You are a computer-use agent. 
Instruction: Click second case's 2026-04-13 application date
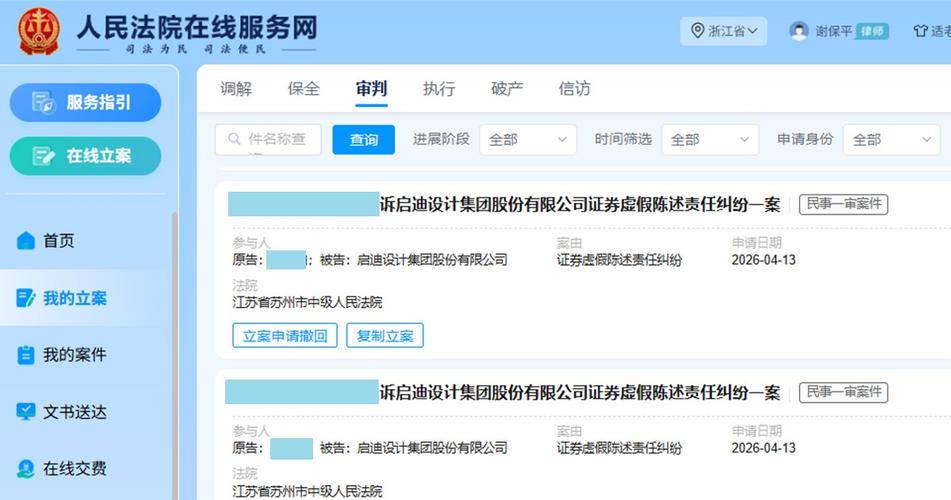tap(764, 448)
